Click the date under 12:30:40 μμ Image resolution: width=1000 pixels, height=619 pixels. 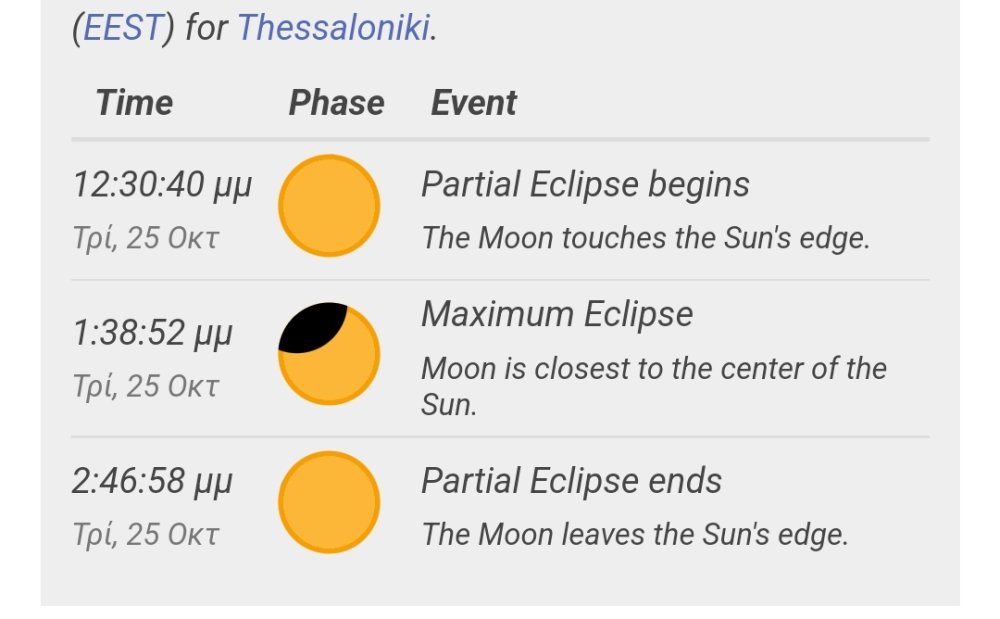145,239
